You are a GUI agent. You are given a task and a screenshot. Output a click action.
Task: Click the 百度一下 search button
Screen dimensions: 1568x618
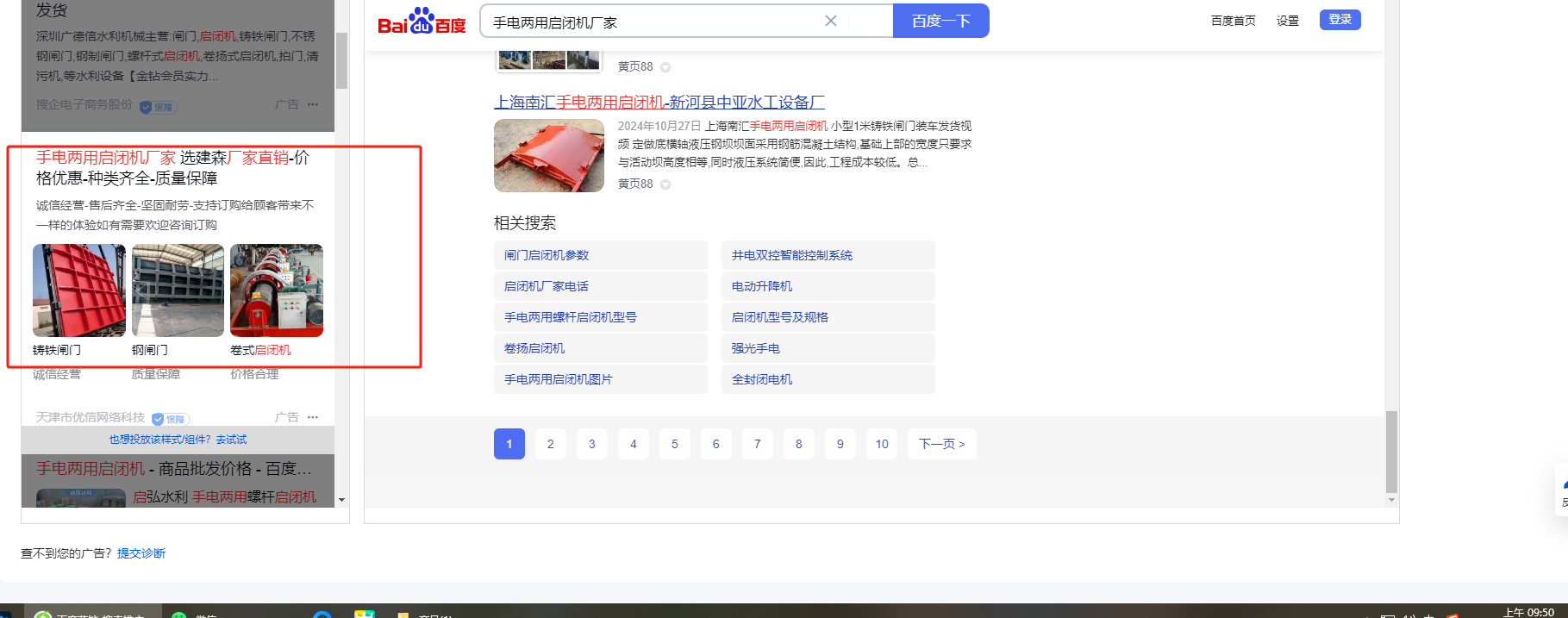click(x=941, y=21)
